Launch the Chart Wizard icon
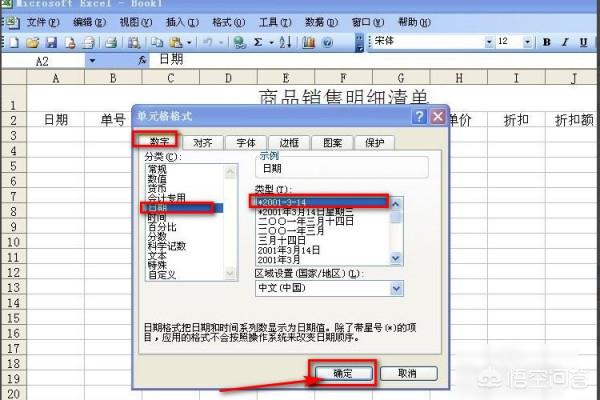This screenshot has width=600, height=400. (x=308, y=42)
